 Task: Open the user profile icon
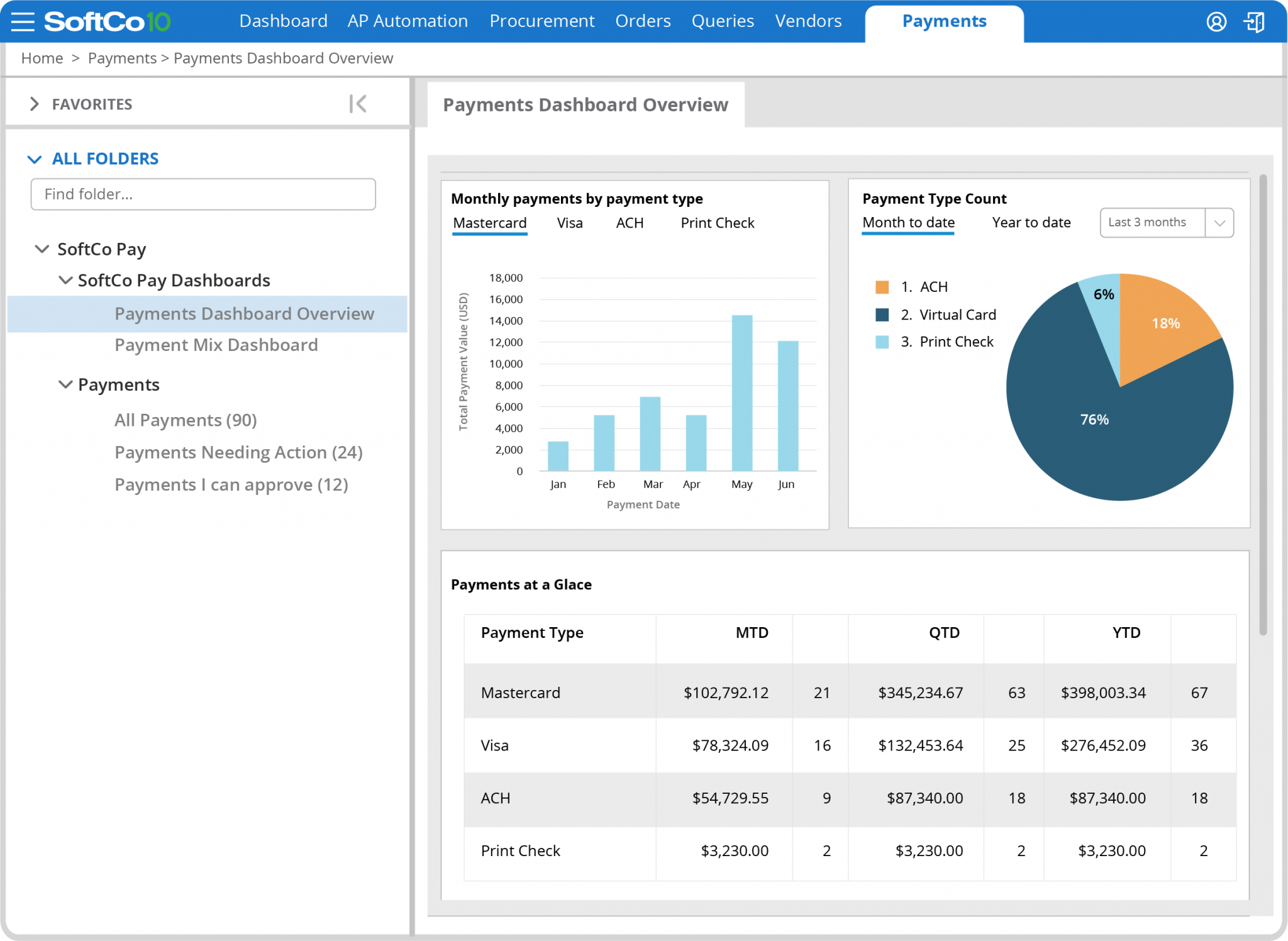pos(1216,21)
